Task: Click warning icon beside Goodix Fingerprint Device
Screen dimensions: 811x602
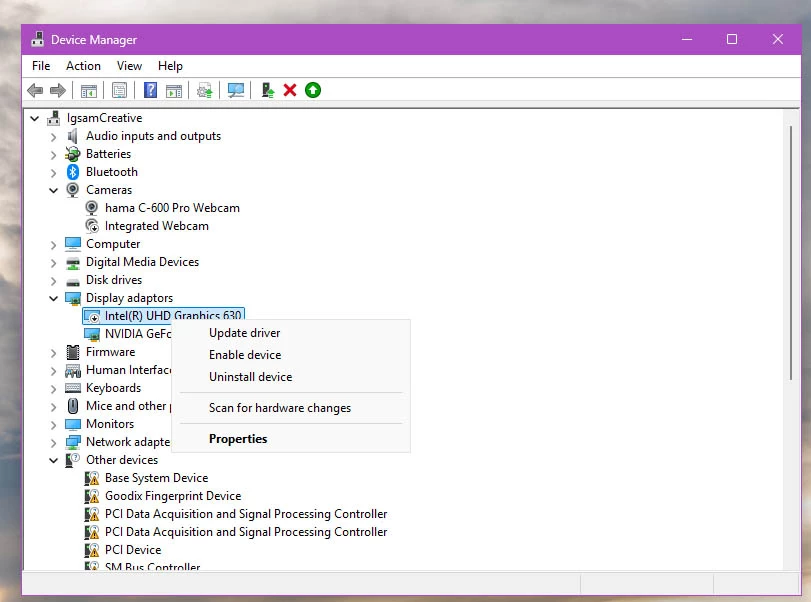Action: click(x=92, y=496)
